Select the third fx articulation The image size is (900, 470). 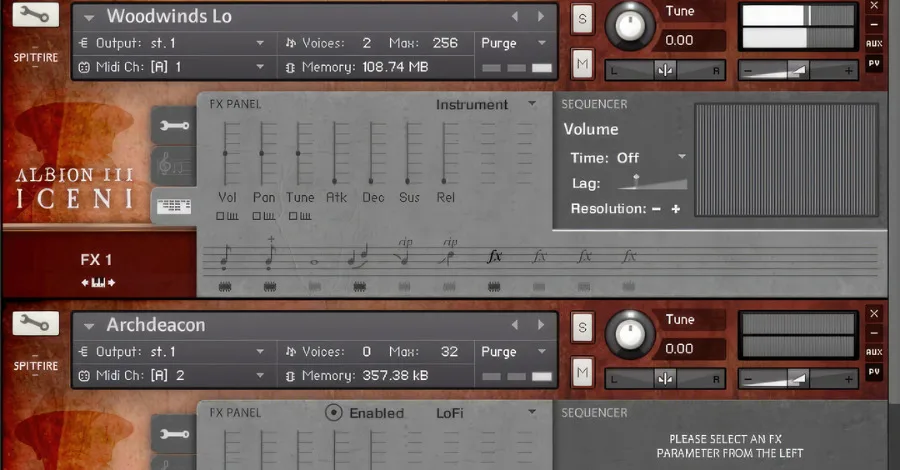[x=584, y=256]
